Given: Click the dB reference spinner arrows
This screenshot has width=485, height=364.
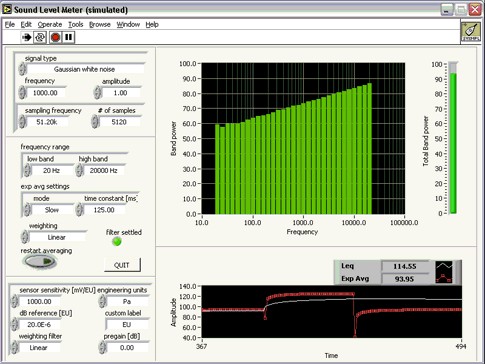Looking at the screenshot, I should pos(14,324).
